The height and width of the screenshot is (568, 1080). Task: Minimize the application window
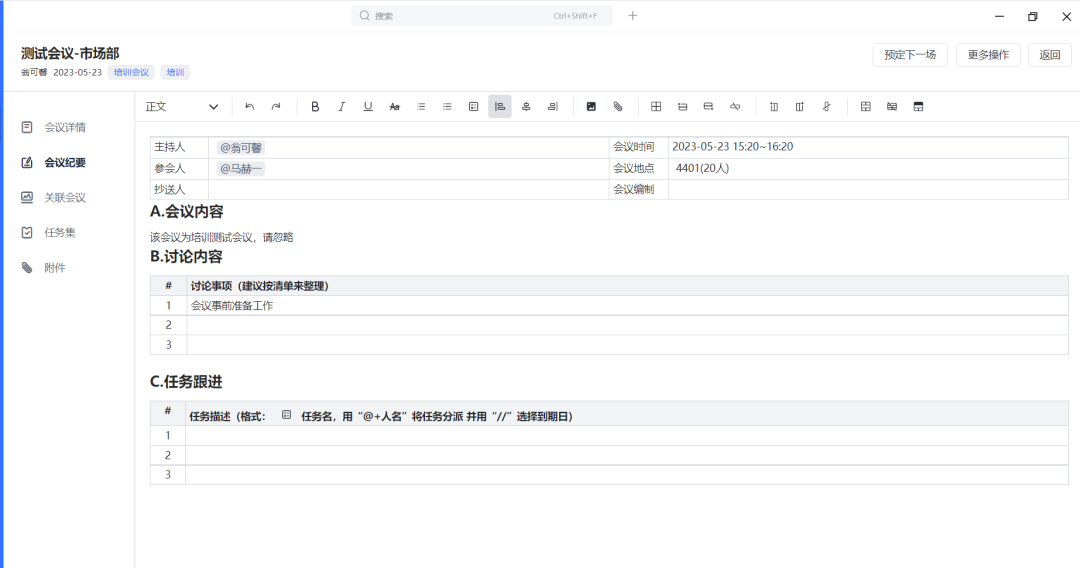(x=999, y=17)
